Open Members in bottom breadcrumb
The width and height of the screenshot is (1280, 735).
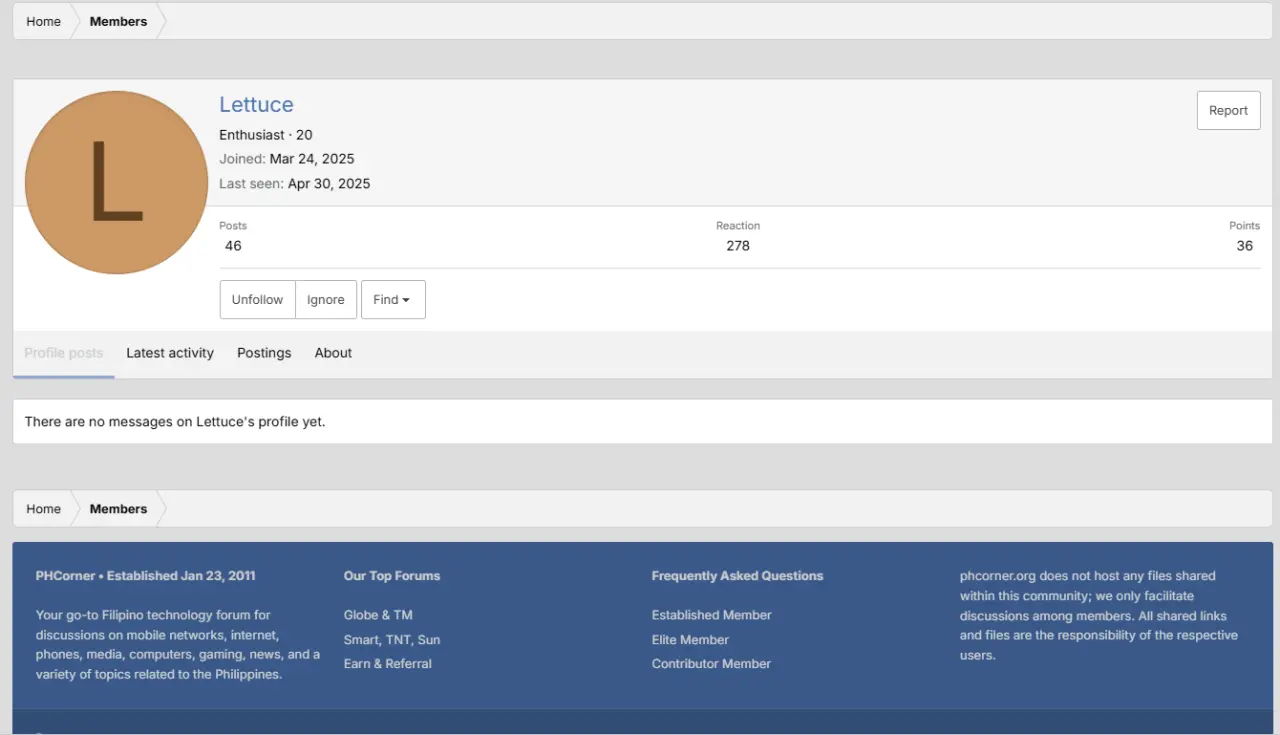click(x=118, y=509)
